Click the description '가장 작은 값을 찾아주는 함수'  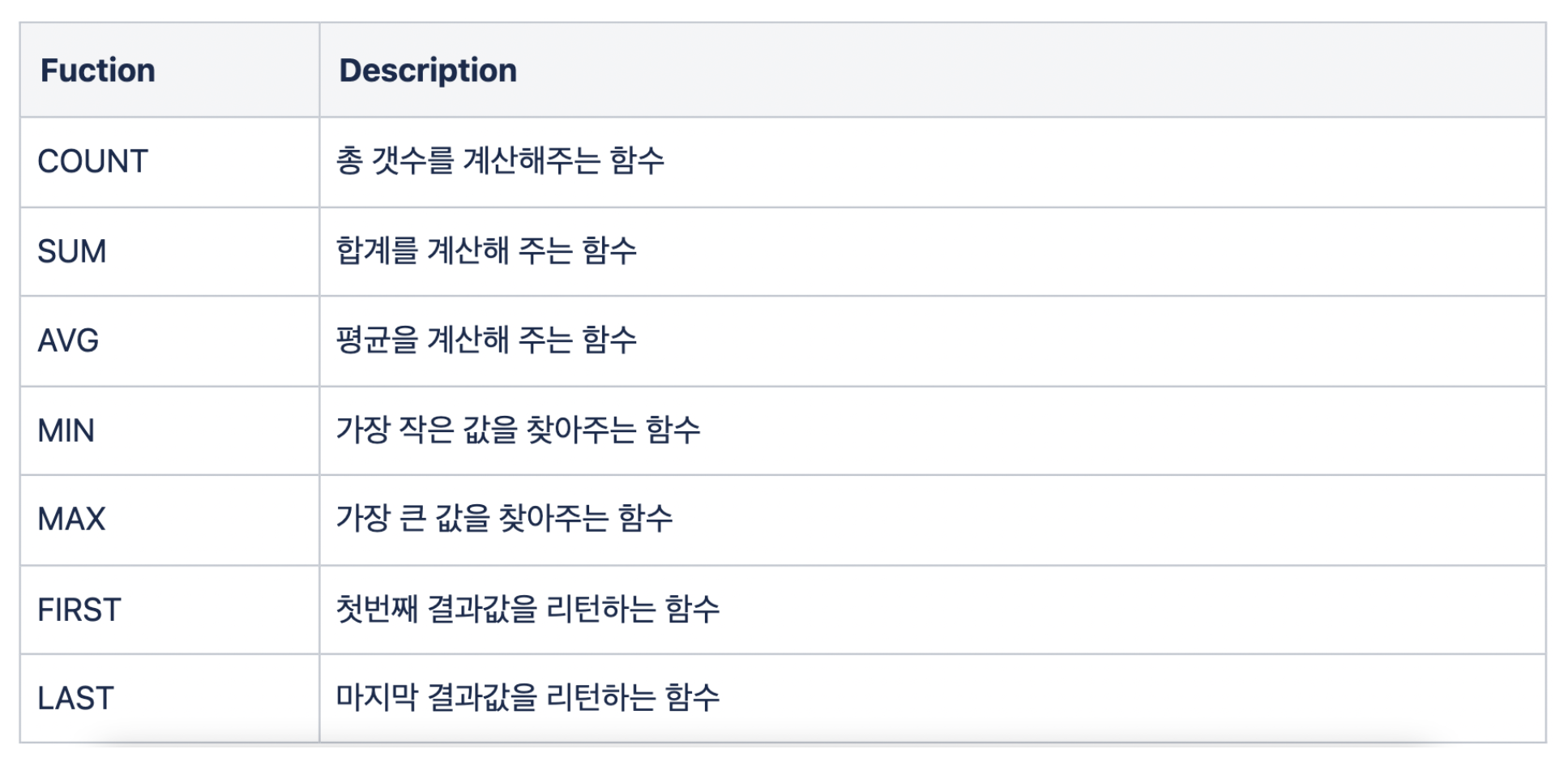(518, 430)
